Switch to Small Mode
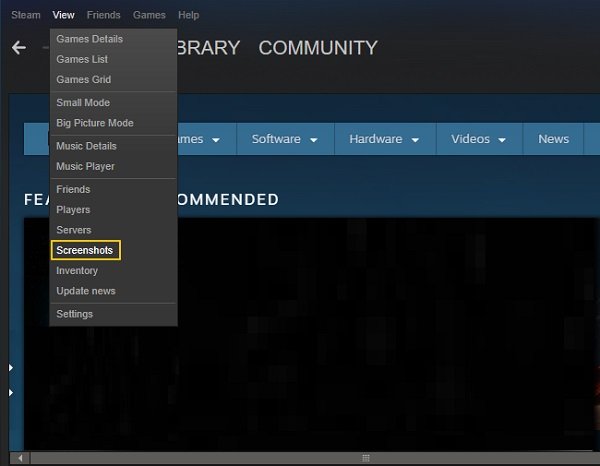This screenshot has width=600, height=466. pos(83,103)
